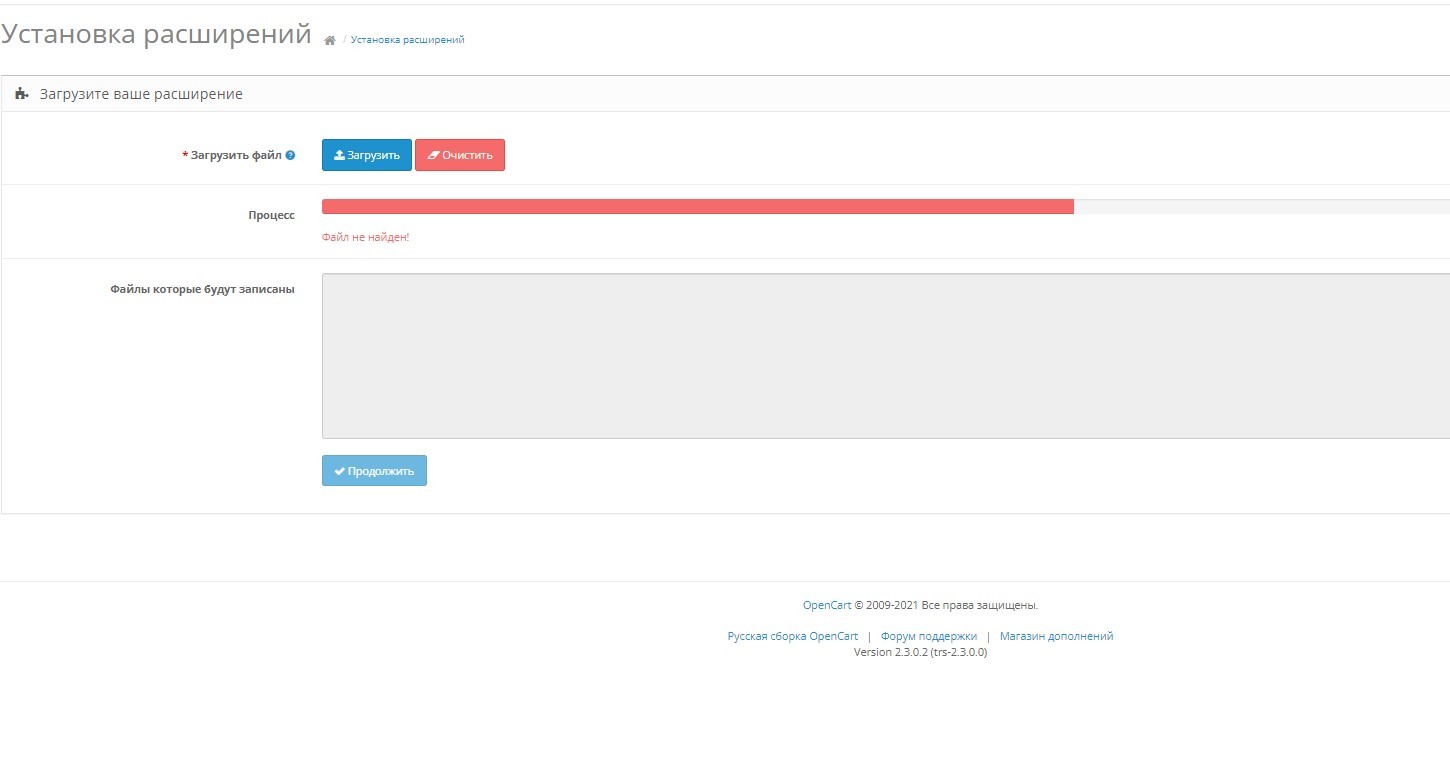Open the 'Магазин дополнений' store link

pos(1056,636)
